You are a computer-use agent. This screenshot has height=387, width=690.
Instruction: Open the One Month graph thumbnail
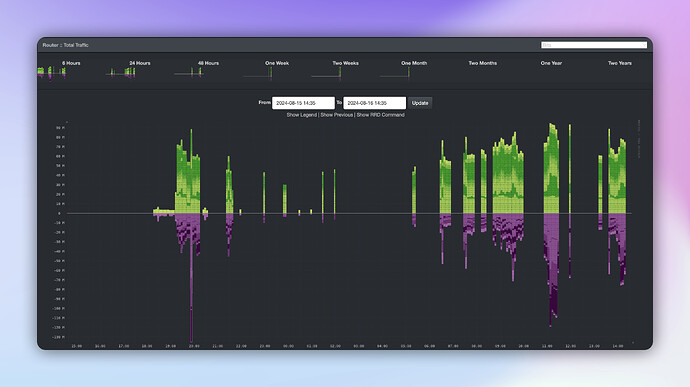pyautogui.click(x=395, y=74)
